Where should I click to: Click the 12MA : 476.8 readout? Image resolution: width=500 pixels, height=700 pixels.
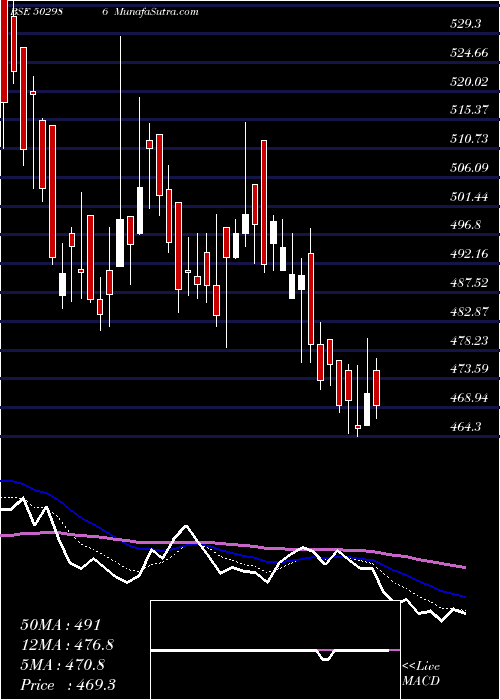point(67,645)
